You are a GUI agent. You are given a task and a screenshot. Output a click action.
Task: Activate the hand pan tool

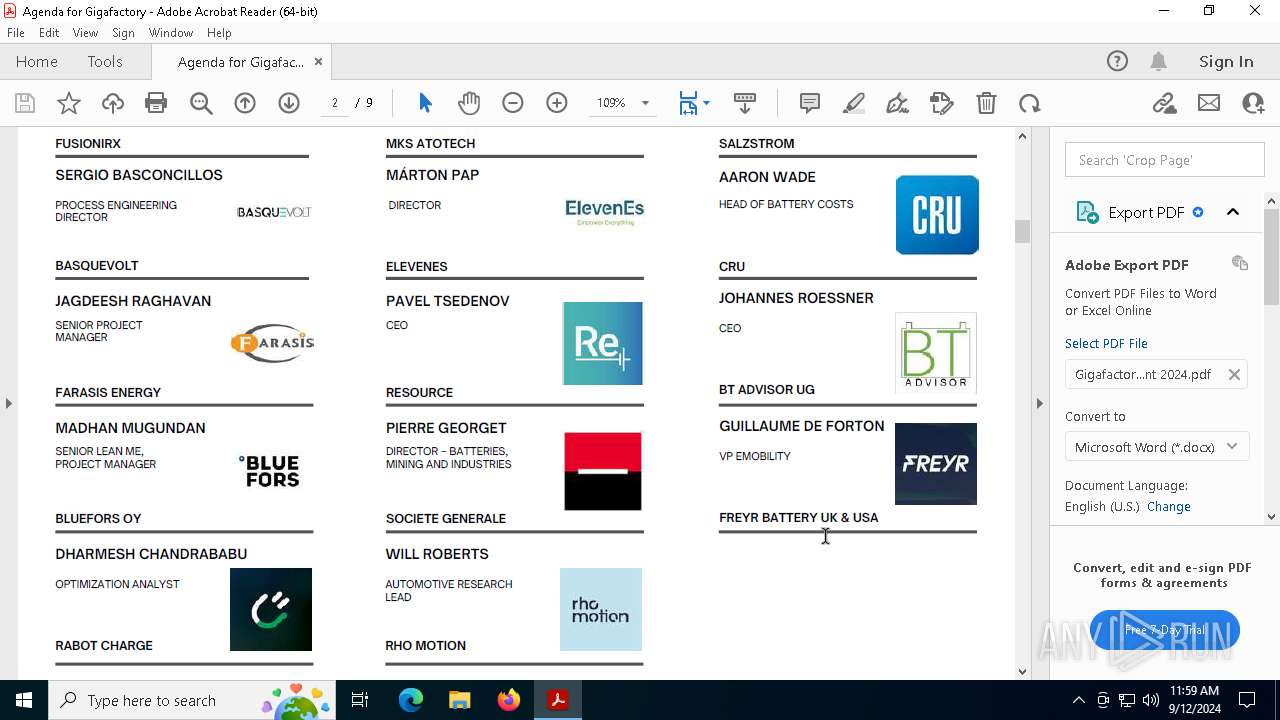point(469,103)
